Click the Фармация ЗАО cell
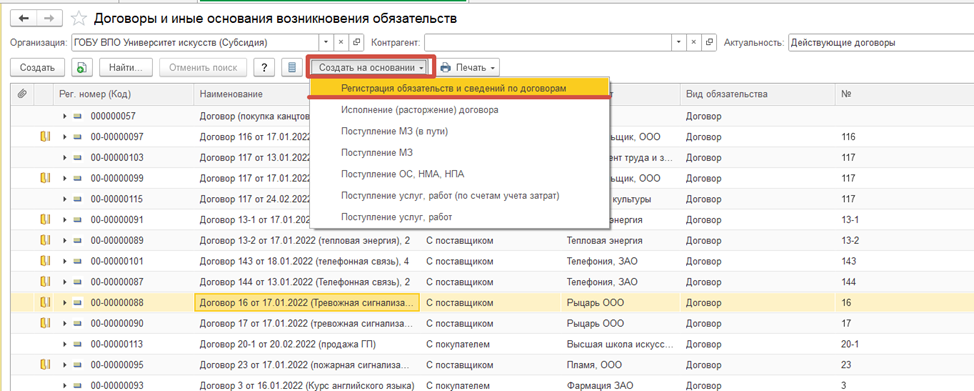This screenshot has height=391, width=974. (621, 385)
